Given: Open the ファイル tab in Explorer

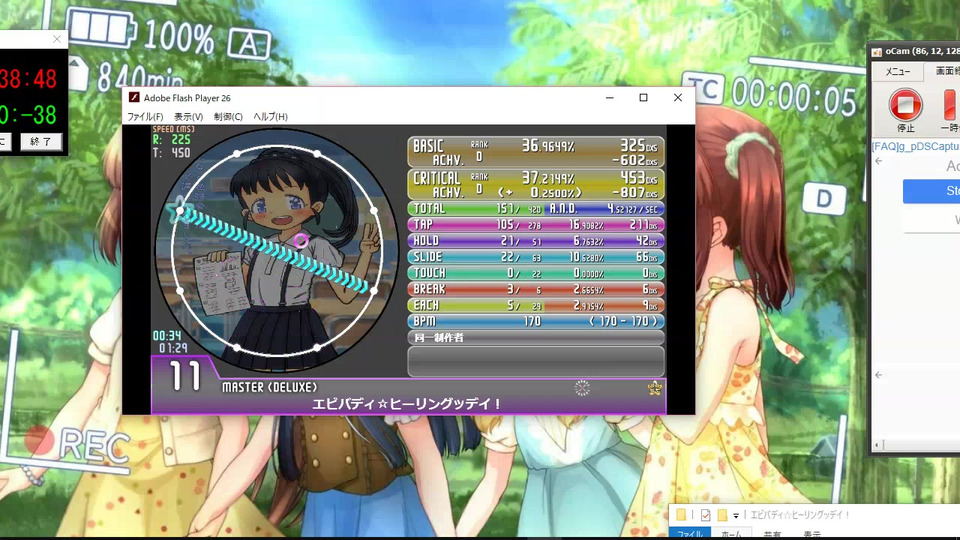Looking at the screenshot, I should pos(691,534).
